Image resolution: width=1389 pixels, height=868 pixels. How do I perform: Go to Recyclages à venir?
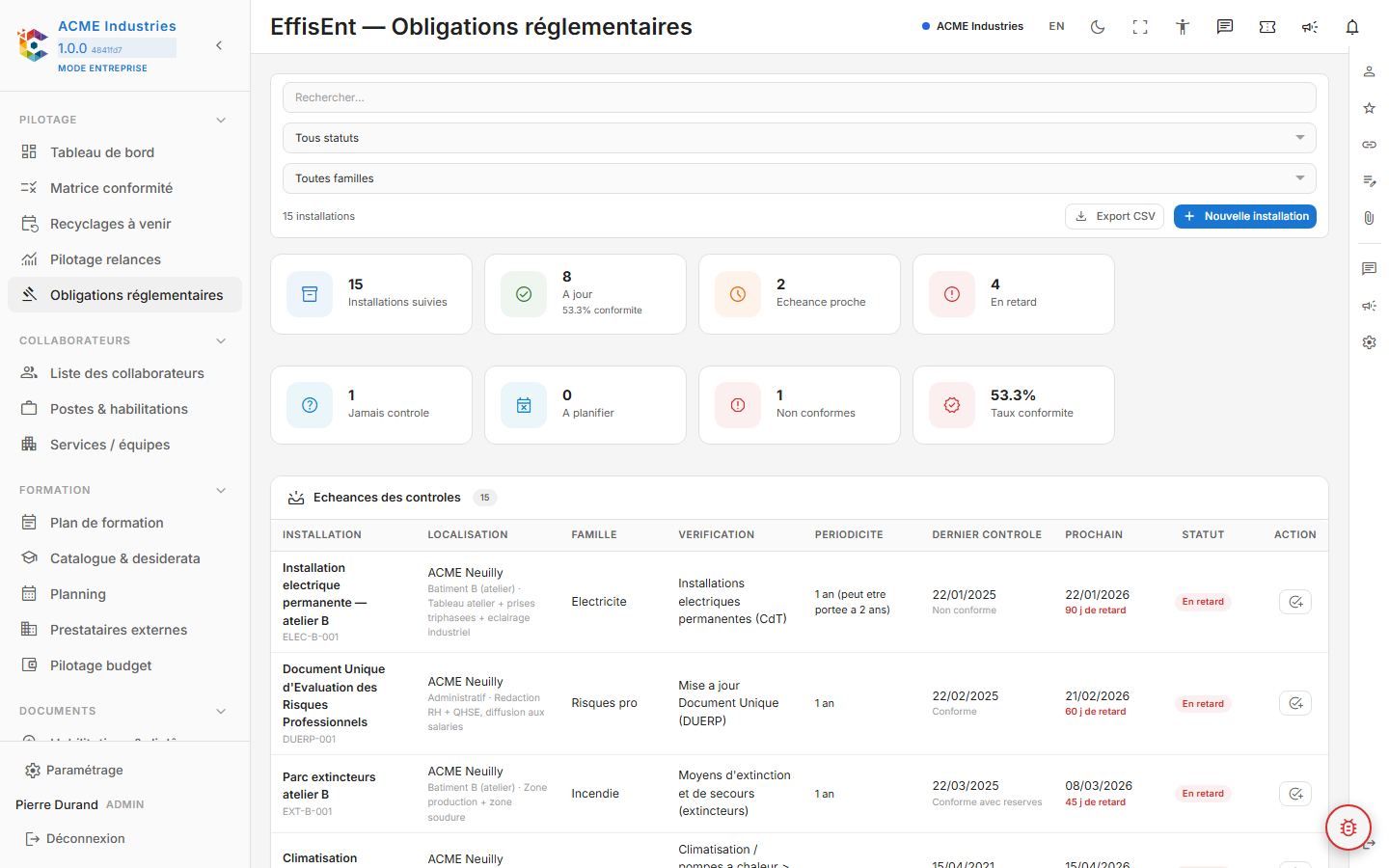[x=125, y=224]
